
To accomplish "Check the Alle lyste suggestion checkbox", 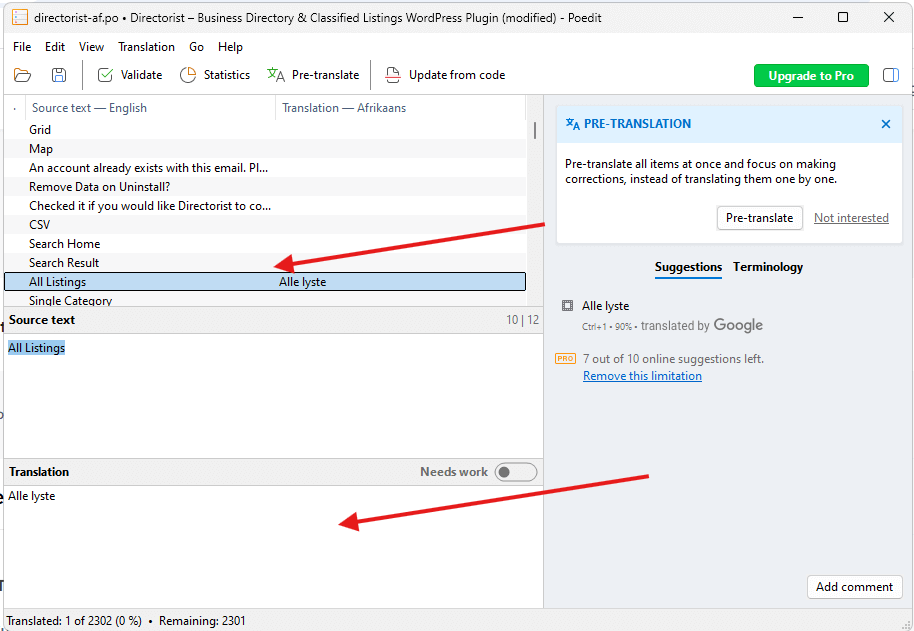I will [x=567, y=306].
